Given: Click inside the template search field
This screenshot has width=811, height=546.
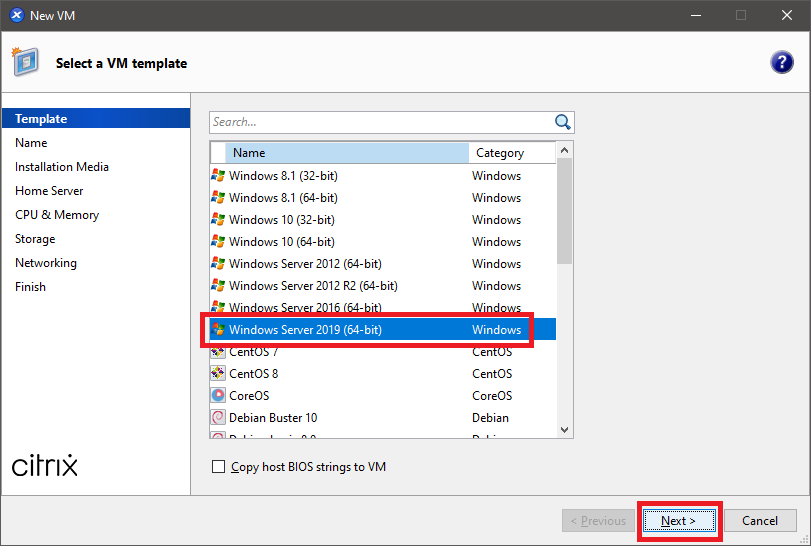Looking at the screenshot, I should [x=380, y=122].
